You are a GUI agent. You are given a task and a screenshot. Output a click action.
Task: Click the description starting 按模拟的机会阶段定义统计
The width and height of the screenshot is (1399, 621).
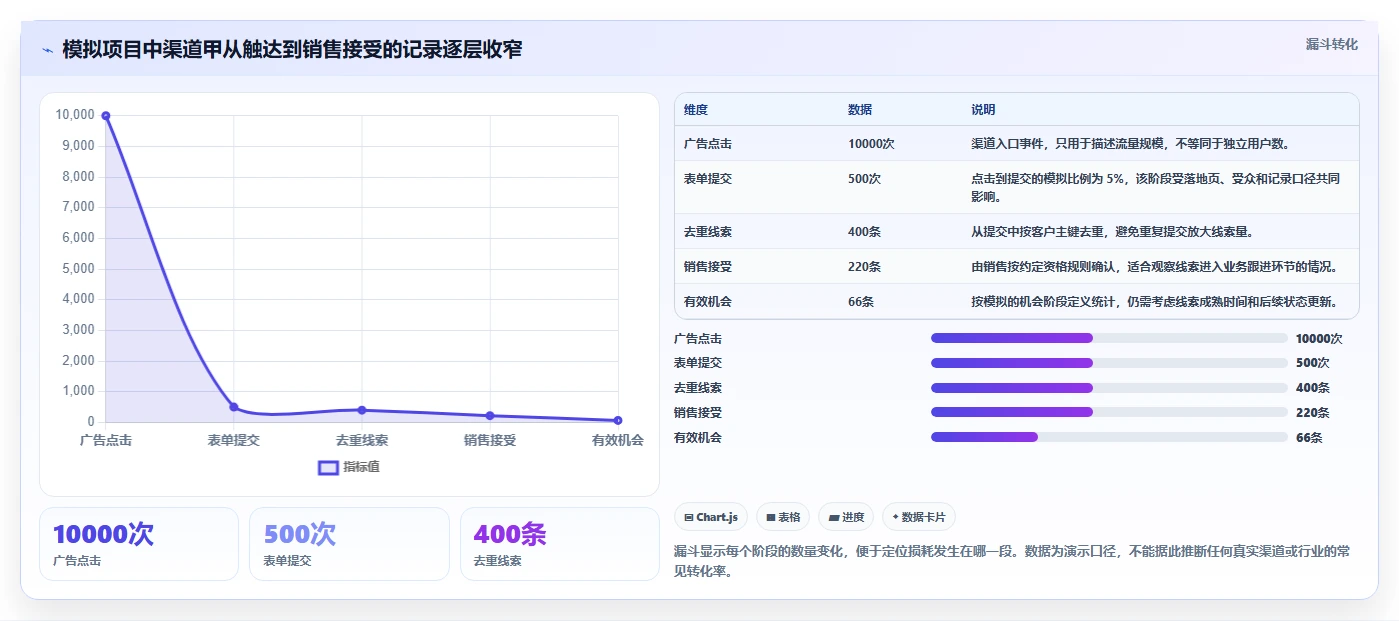[1154, 302]
